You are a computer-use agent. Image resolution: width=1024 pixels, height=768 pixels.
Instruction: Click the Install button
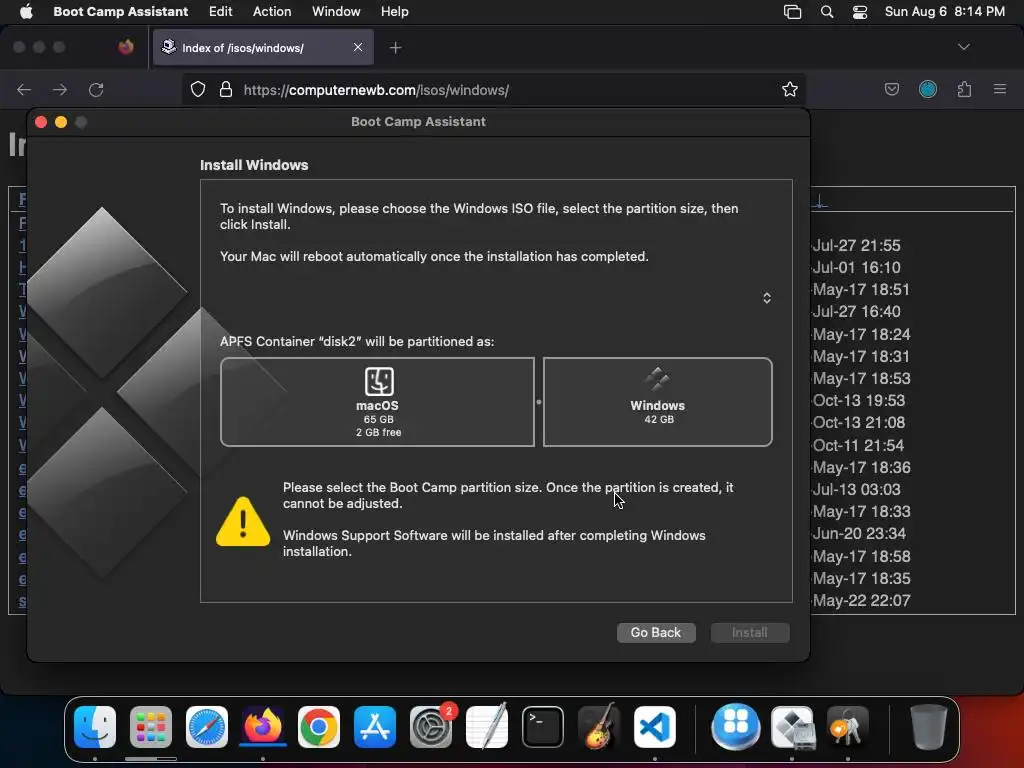point(750,632)
